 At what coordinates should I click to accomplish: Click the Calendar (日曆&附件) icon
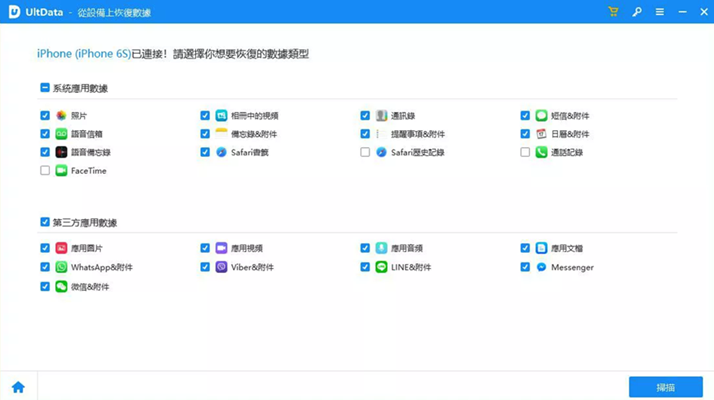pyautogui.click(x=541, y=134)
